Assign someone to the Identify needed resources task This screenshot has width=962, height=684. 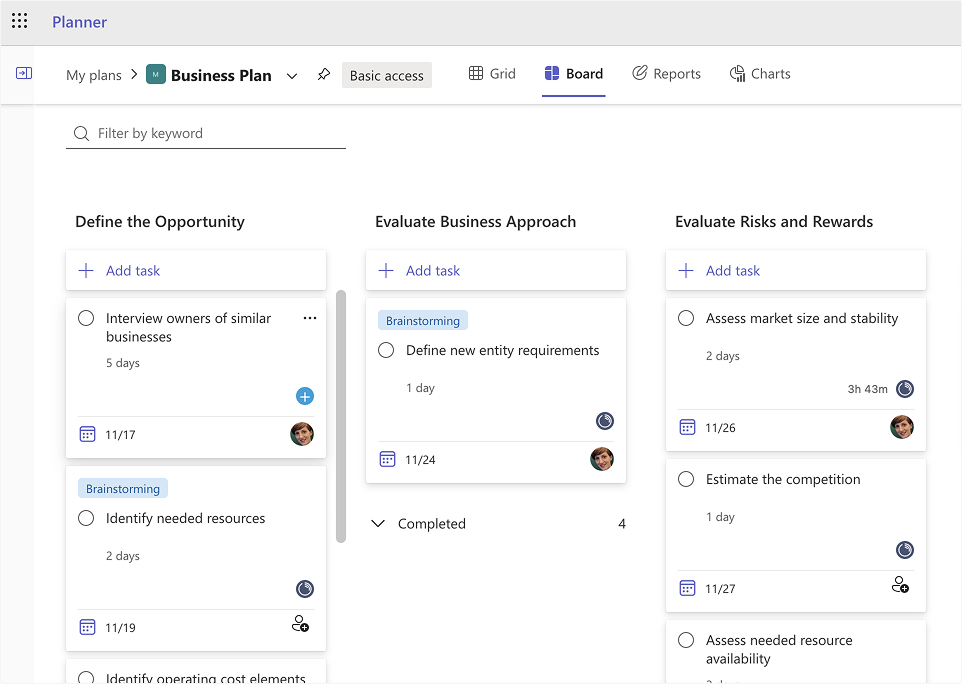(x=300, y=624)
